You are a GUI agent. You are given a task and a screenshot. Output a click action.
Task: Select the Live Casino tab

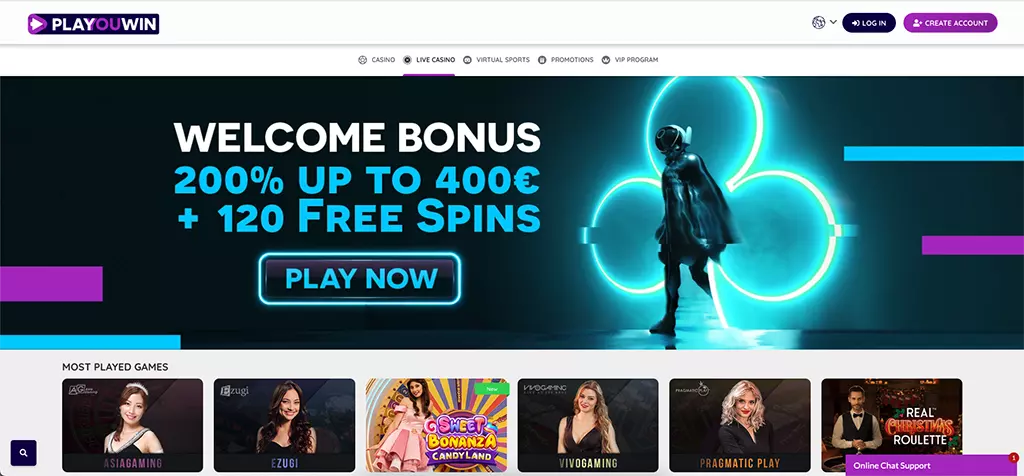tap(429, 60)
